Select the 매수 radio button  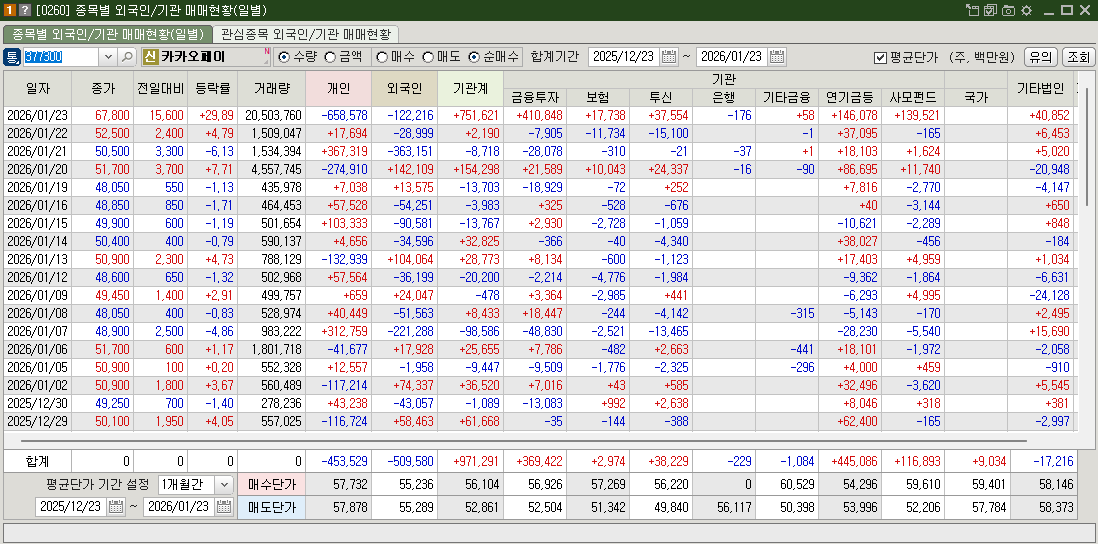pos(382,57)
